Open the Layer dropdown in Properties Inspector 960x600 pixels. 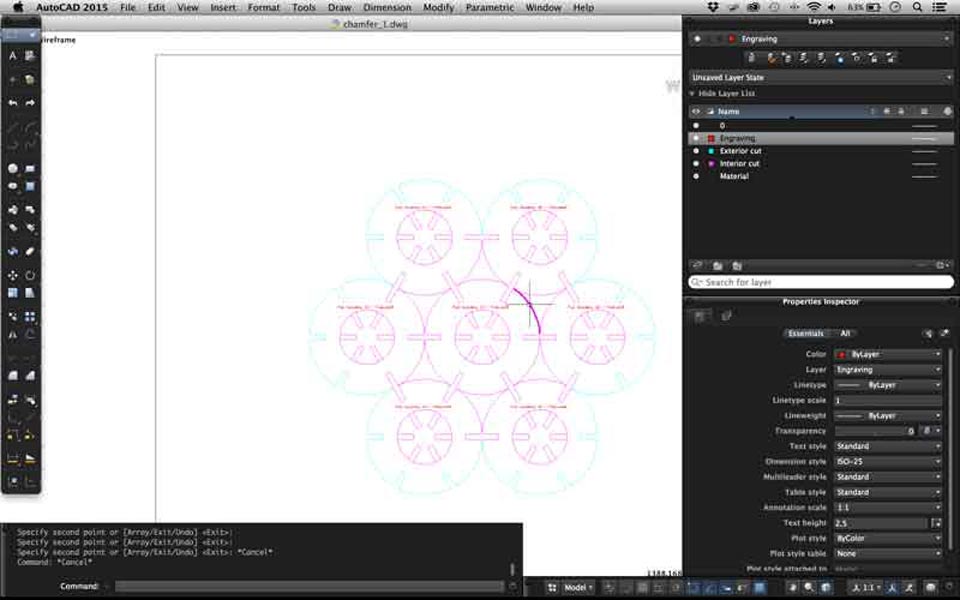coord(888,370)
